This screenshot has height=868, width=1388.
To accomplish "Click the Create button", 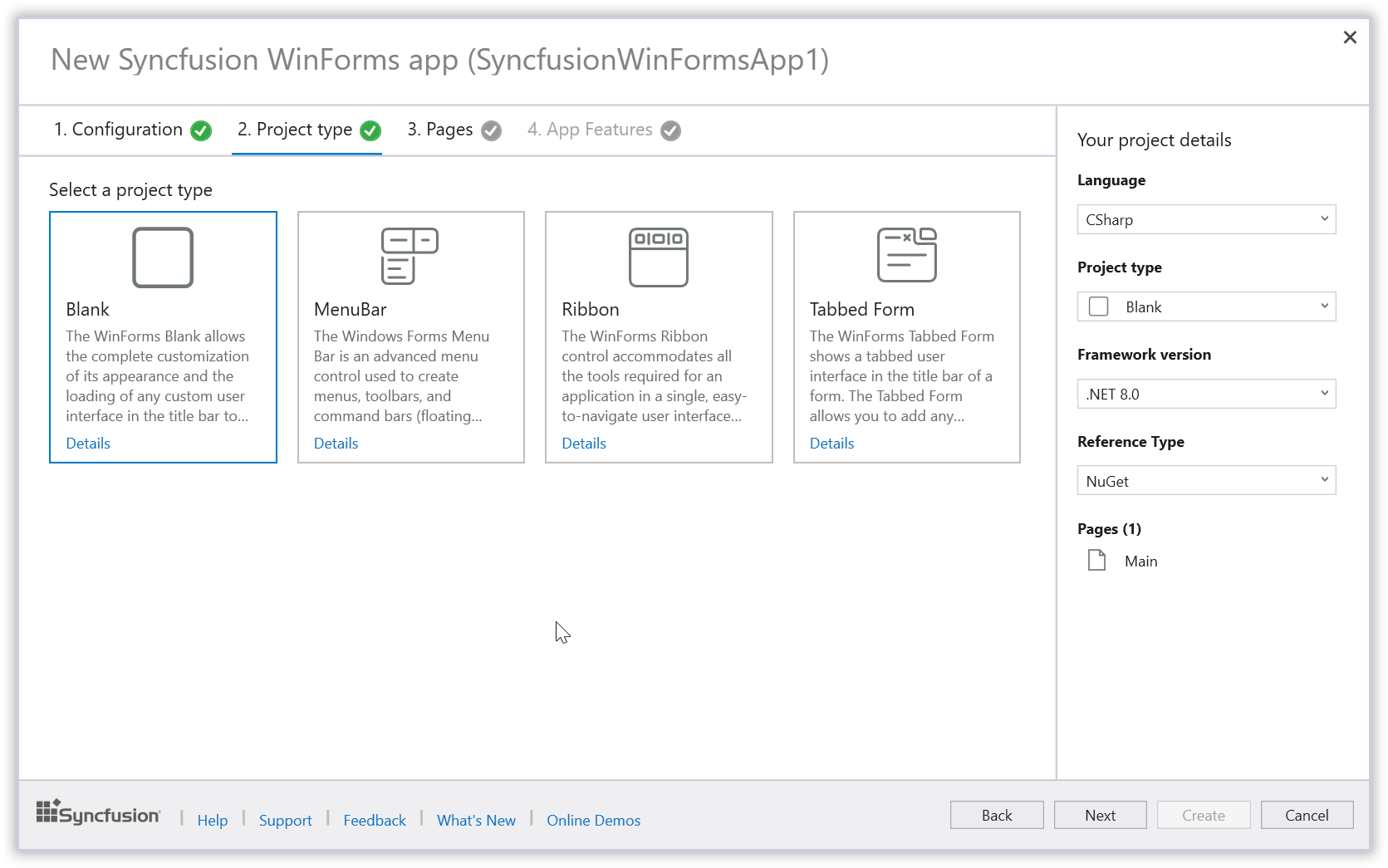I will 1204,815.
